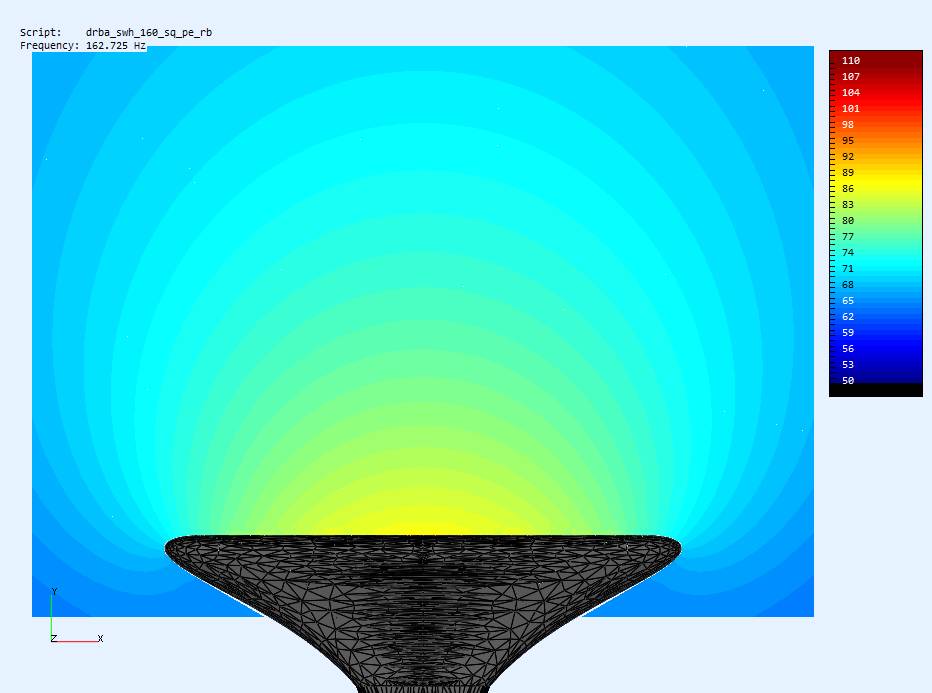The image size is (932, 693).
Task: Click the Y axis label of the triad
Action: (54, 592)
